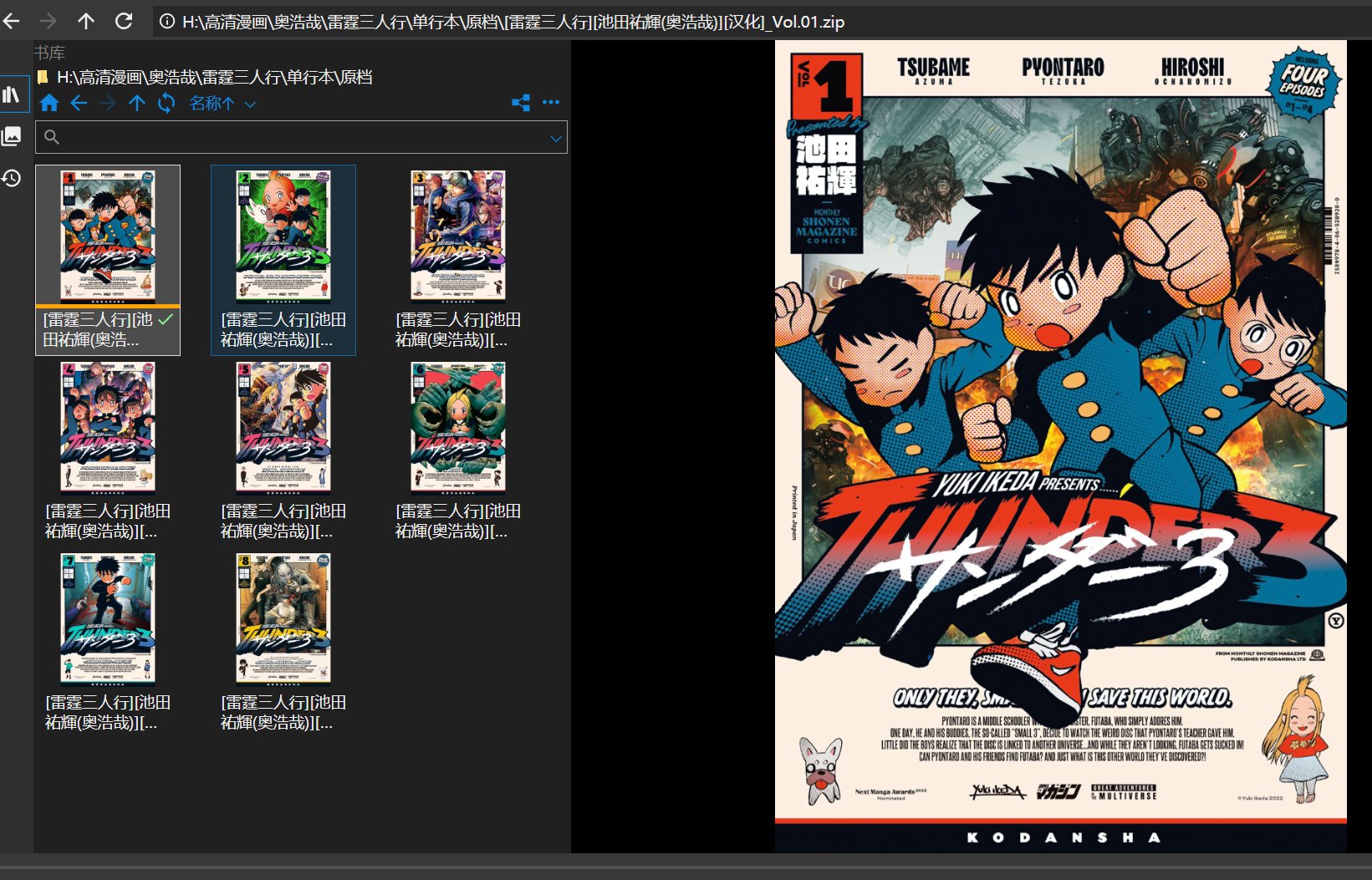Navigate forward in the bookshelf panel
1372x880 pixels.
pyautogui.click(x=108, y=103)
